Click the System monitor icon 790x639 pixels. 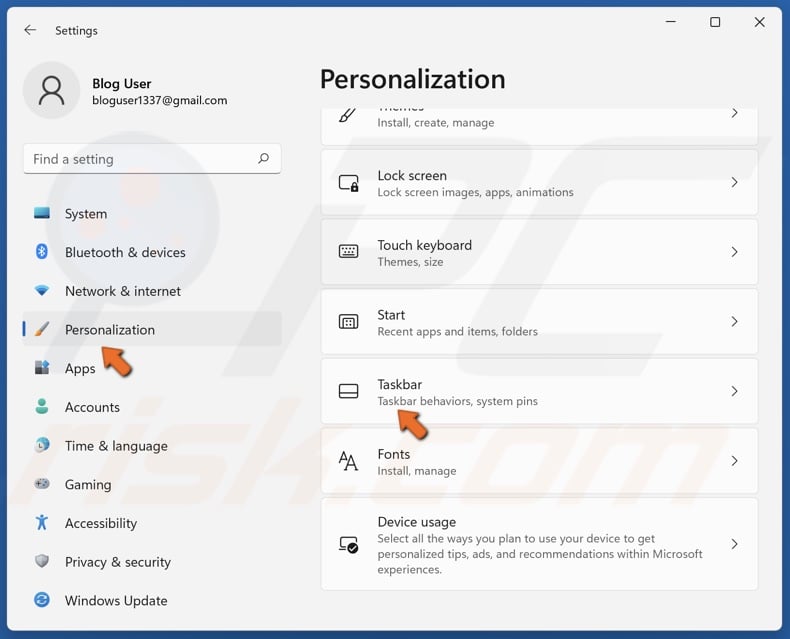pos(42,213)
